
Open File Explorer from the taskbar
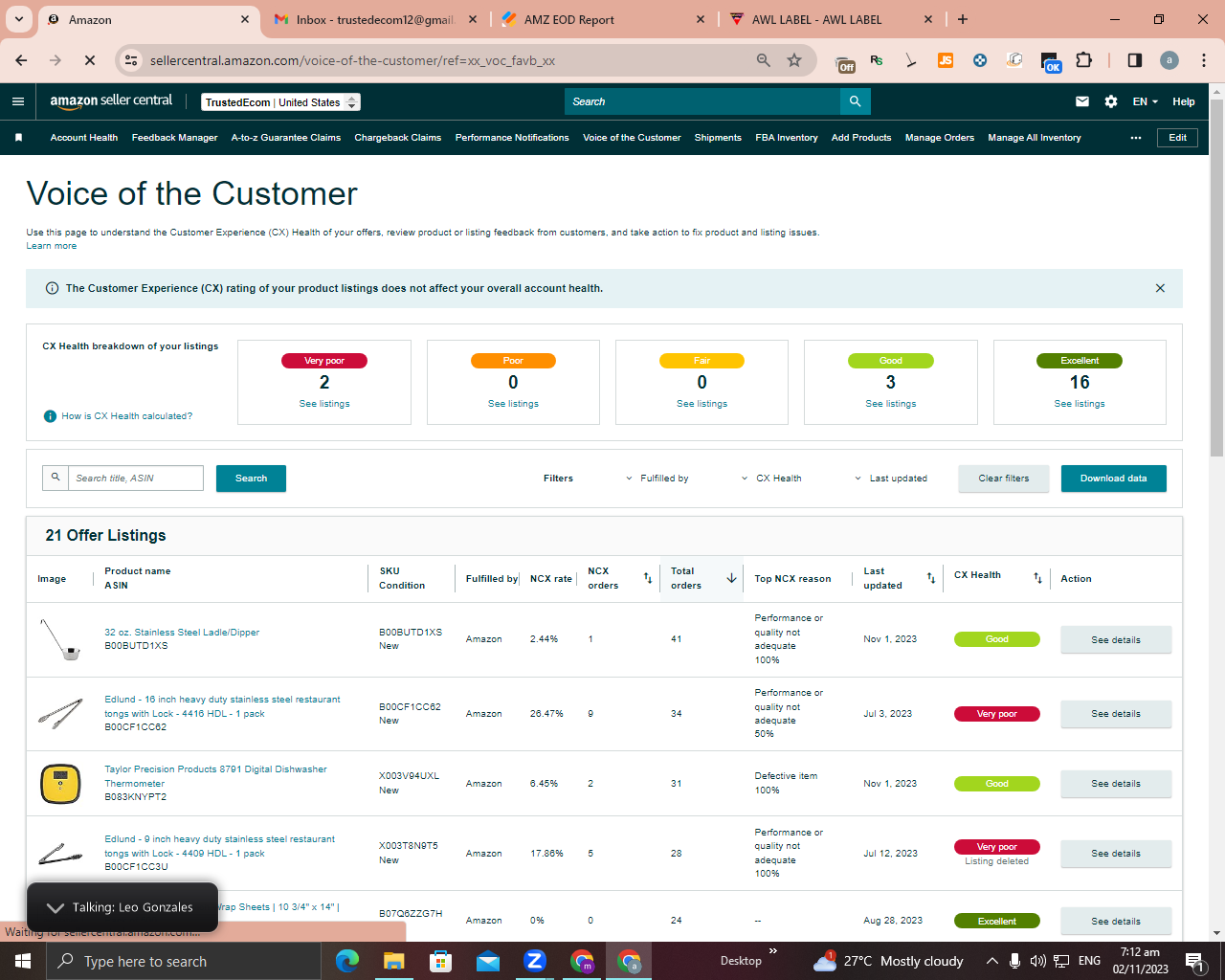[394, 961]
